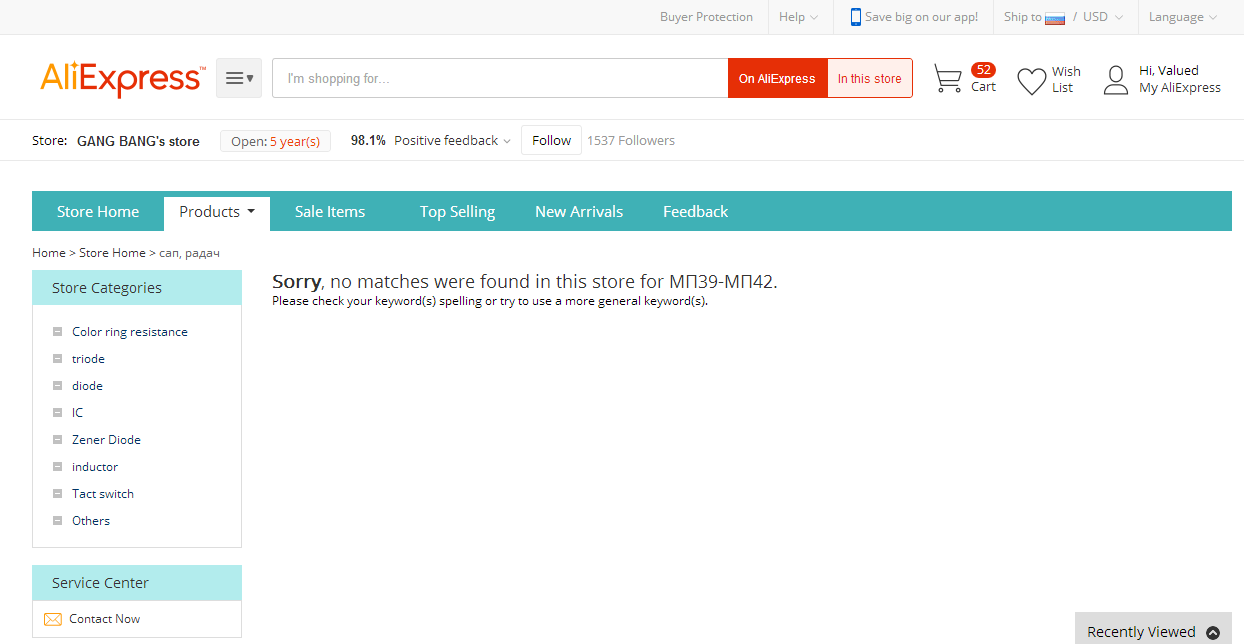Open the Products tab dropdown
This screenshot has height=644, width=1244.
(217, 212)
